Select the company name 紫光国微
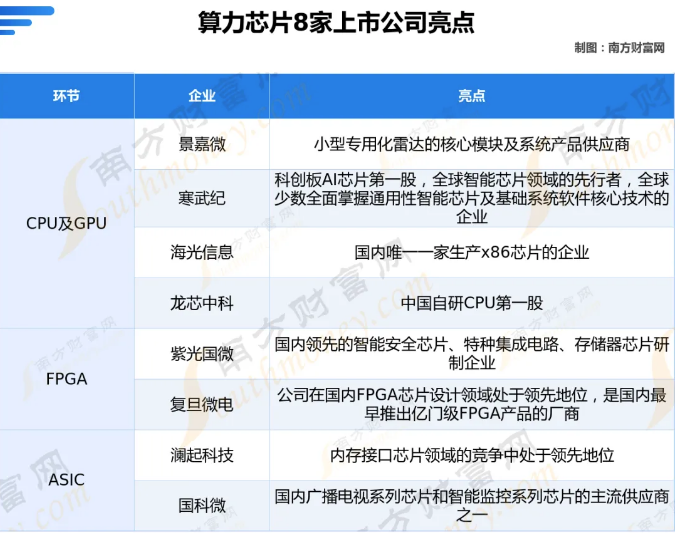 (x=202, y=354)
